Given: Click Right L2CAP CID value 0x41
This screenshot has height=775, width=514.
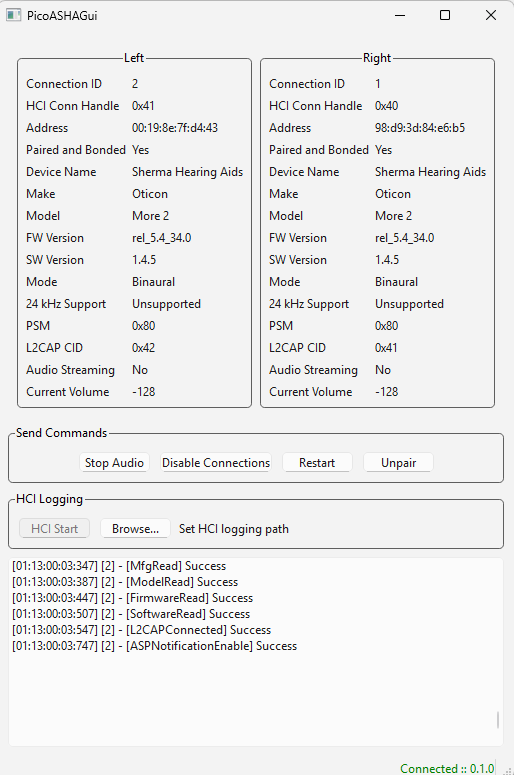Looking at the screenshot, I should 386,348.
